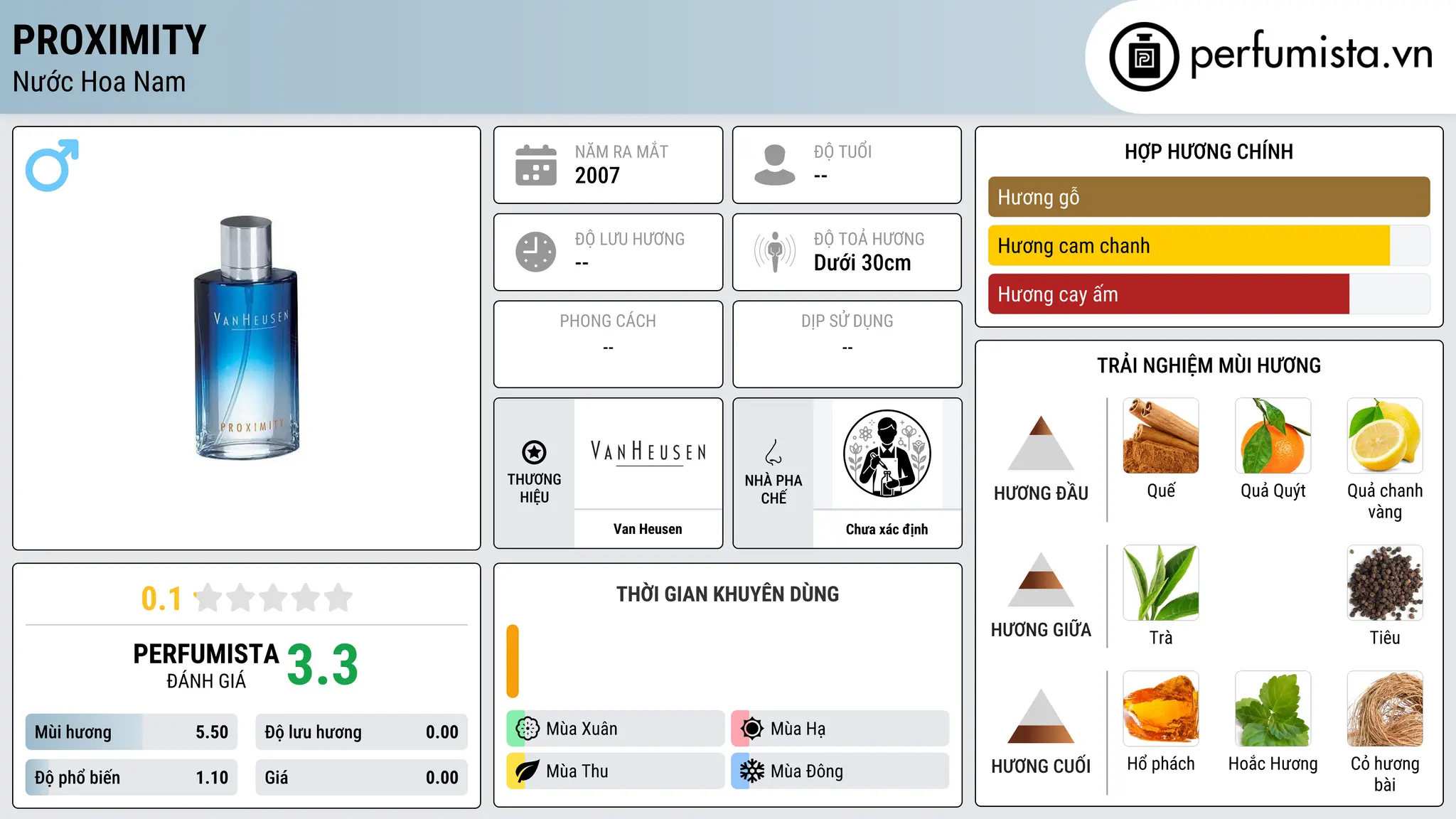The image size is (1456, 819).
Task: Click the Hương cuối pyramid icon
Action: (1041, 716)
